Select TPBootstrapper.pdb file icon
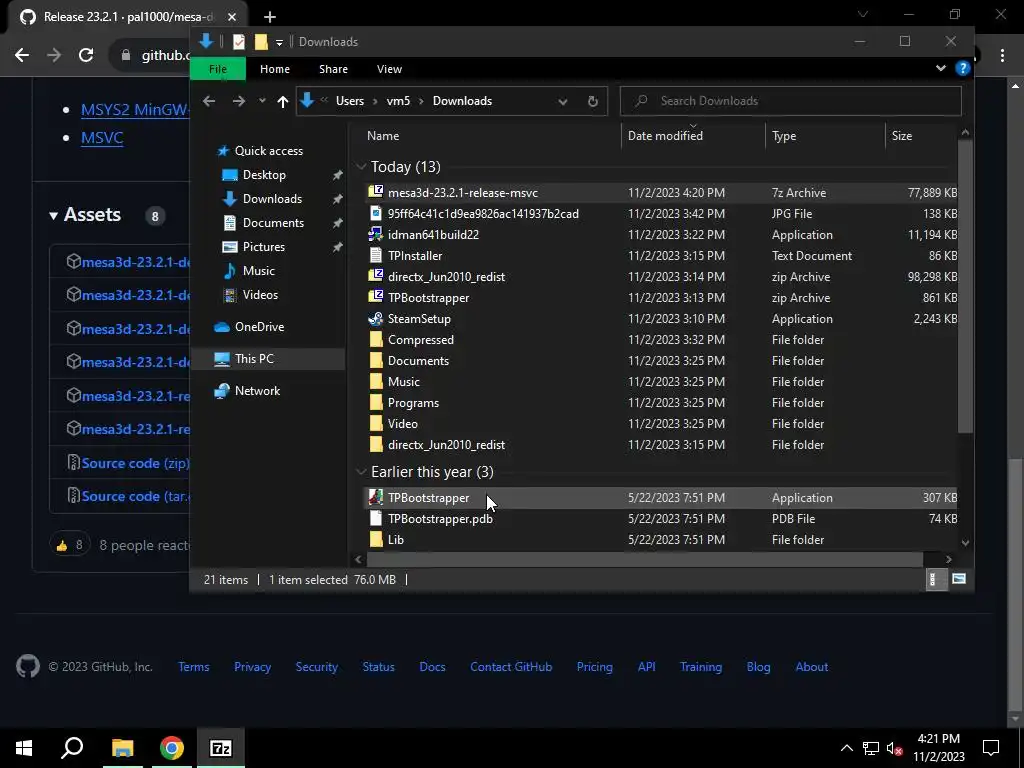 [376, 519]
